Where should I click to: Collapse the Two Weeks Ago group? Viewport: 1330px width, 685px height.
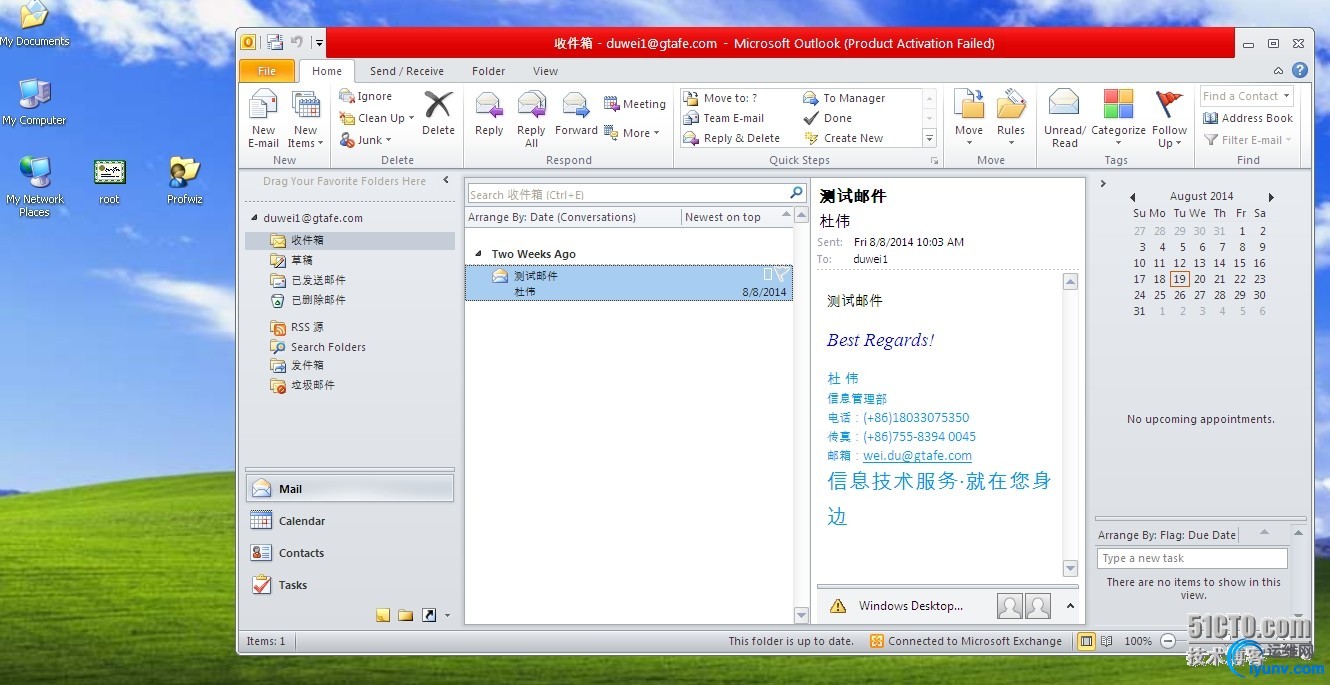[478, 254]
